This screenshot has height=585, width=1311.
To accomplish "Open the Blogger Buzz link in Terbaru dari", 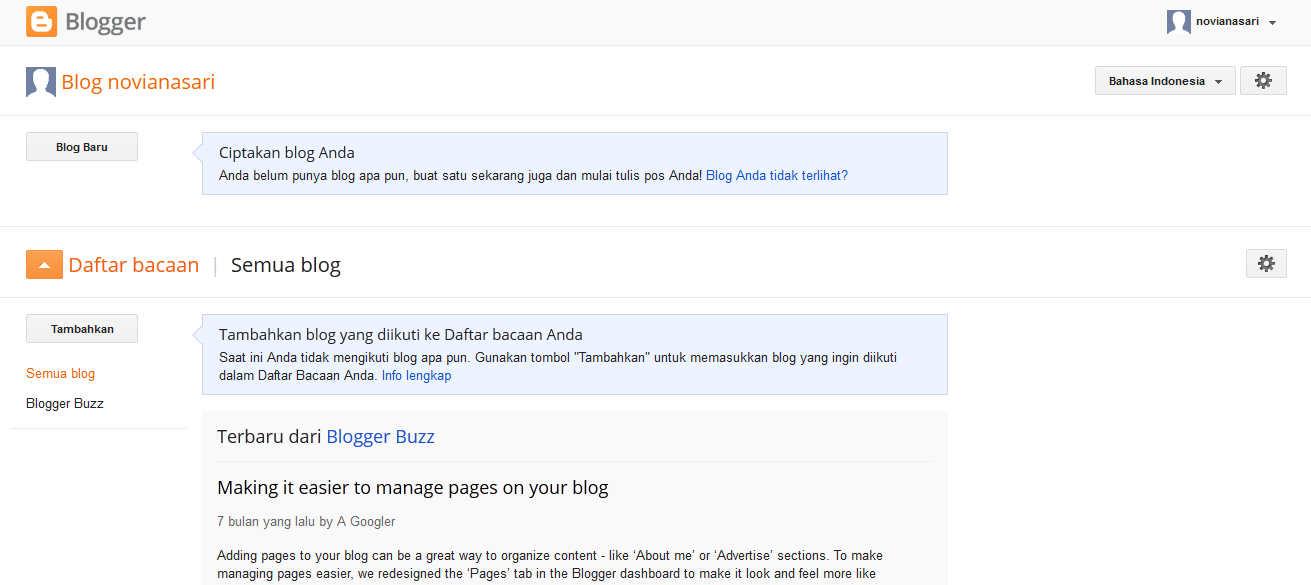I will point(381,437).
